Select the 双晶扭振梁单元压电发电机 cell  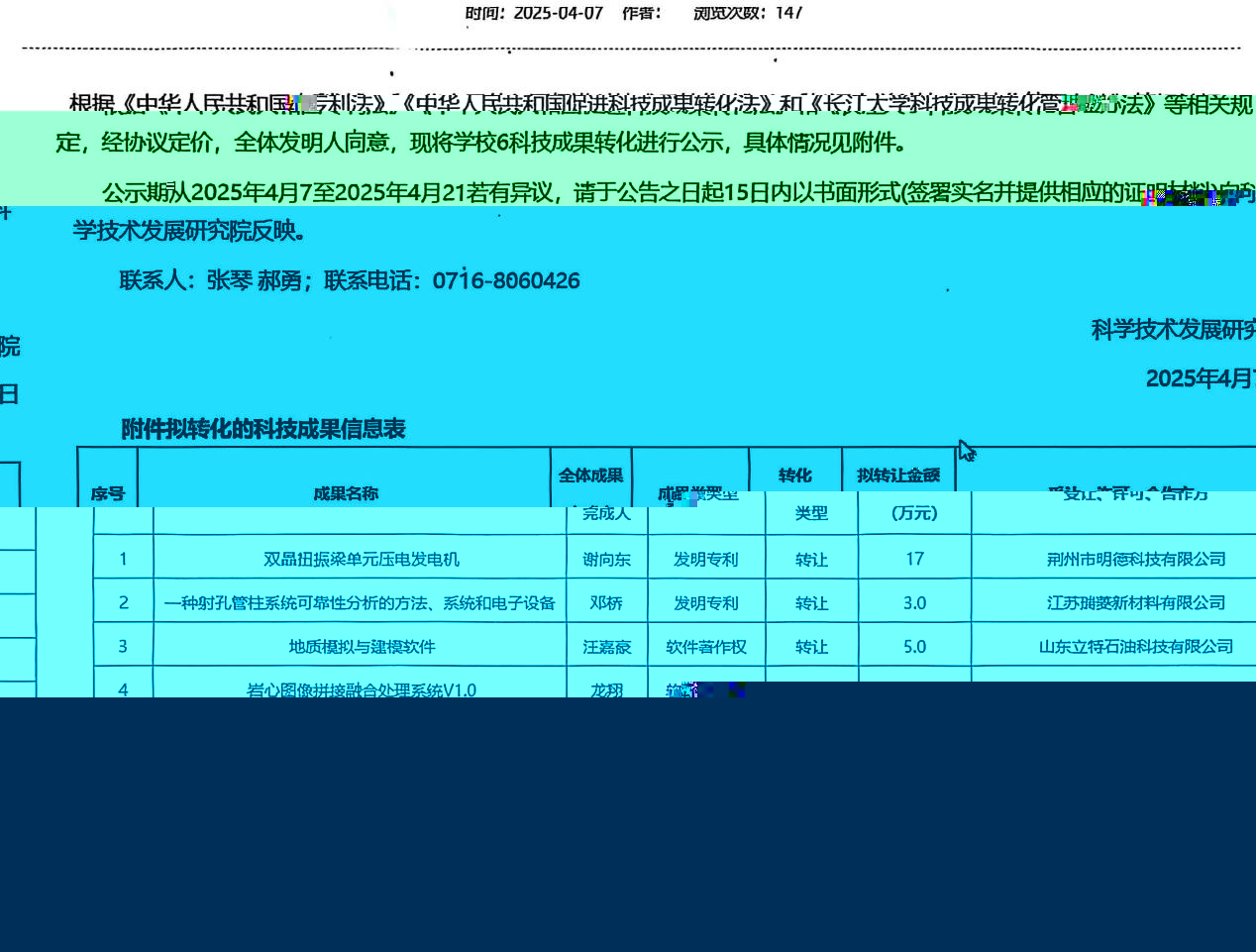[x=361, y=560]
